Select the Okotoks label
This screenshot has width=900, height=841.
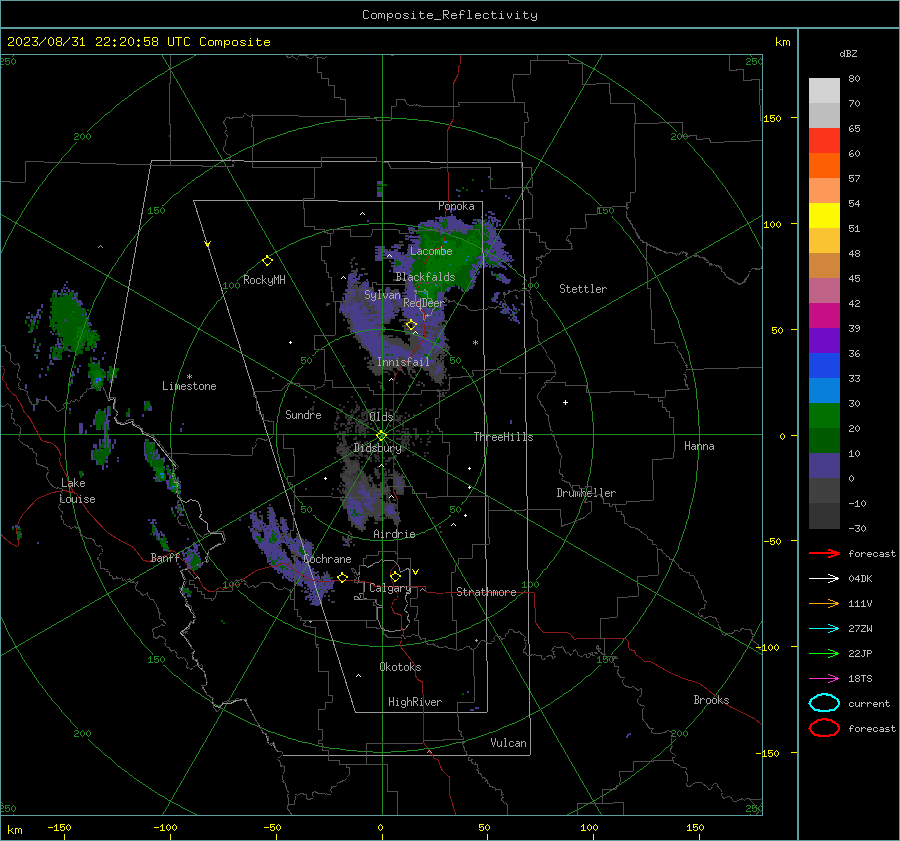[x=400, y=667]
